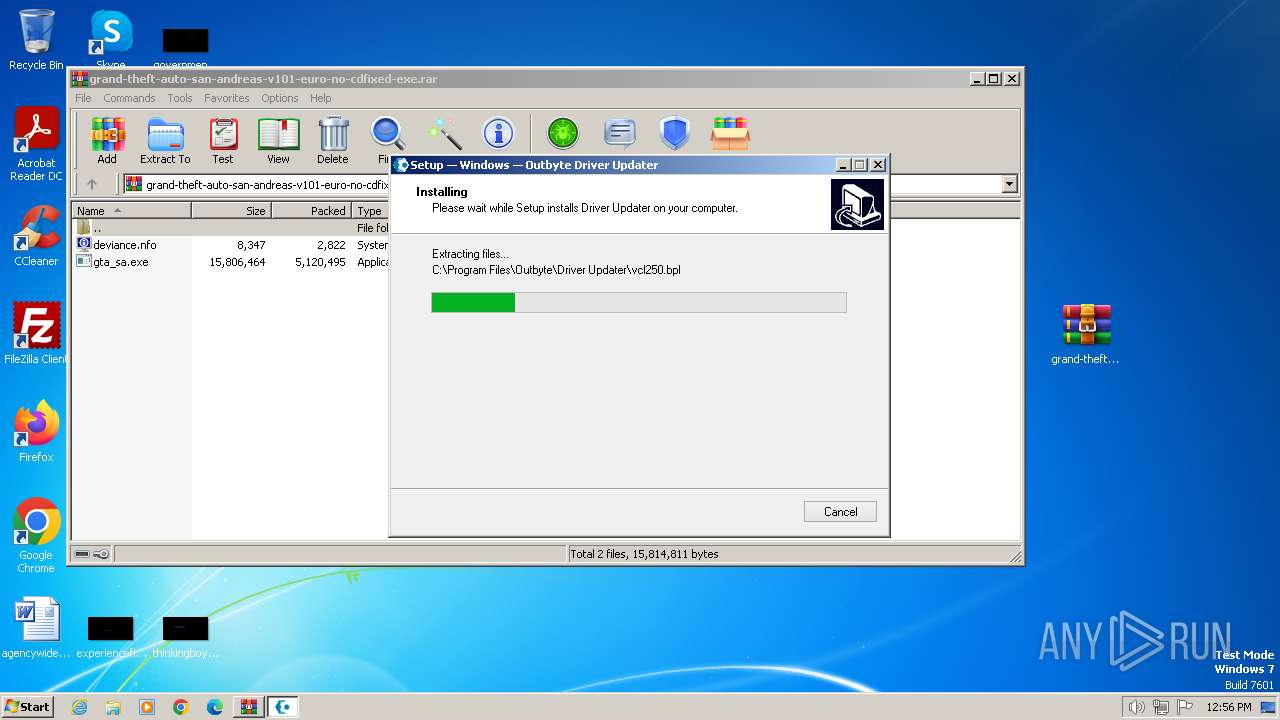Click the Protect shield toolbar icon
The width and height of the screenshot is (1280, 720).
coord(675,133)
